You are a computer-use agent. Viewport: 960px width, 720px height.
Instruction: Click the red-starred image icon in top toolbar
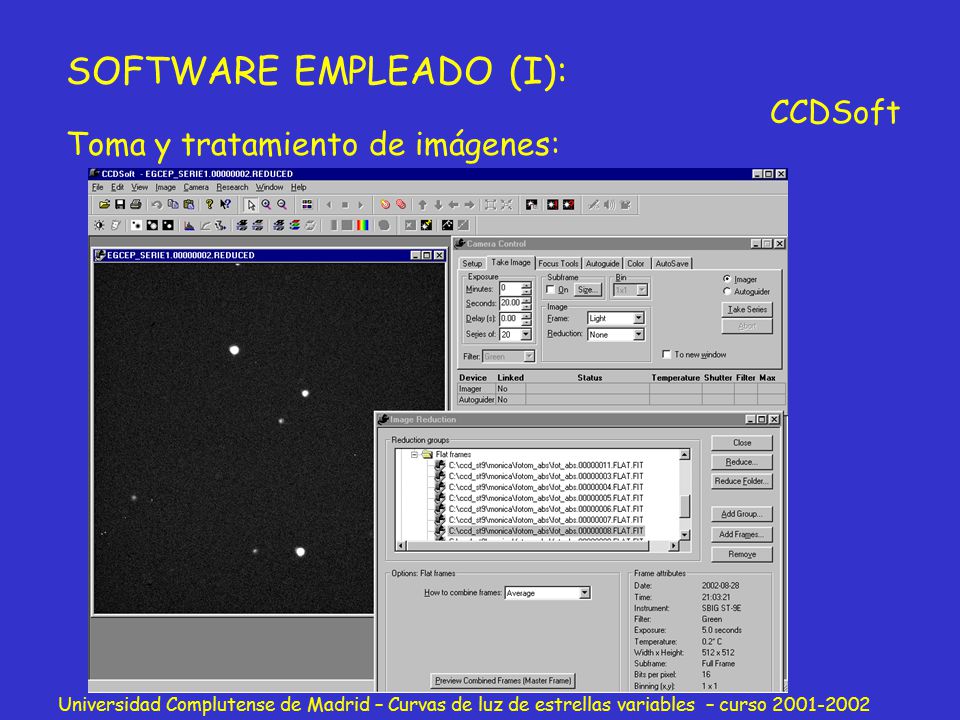point(552,204)
